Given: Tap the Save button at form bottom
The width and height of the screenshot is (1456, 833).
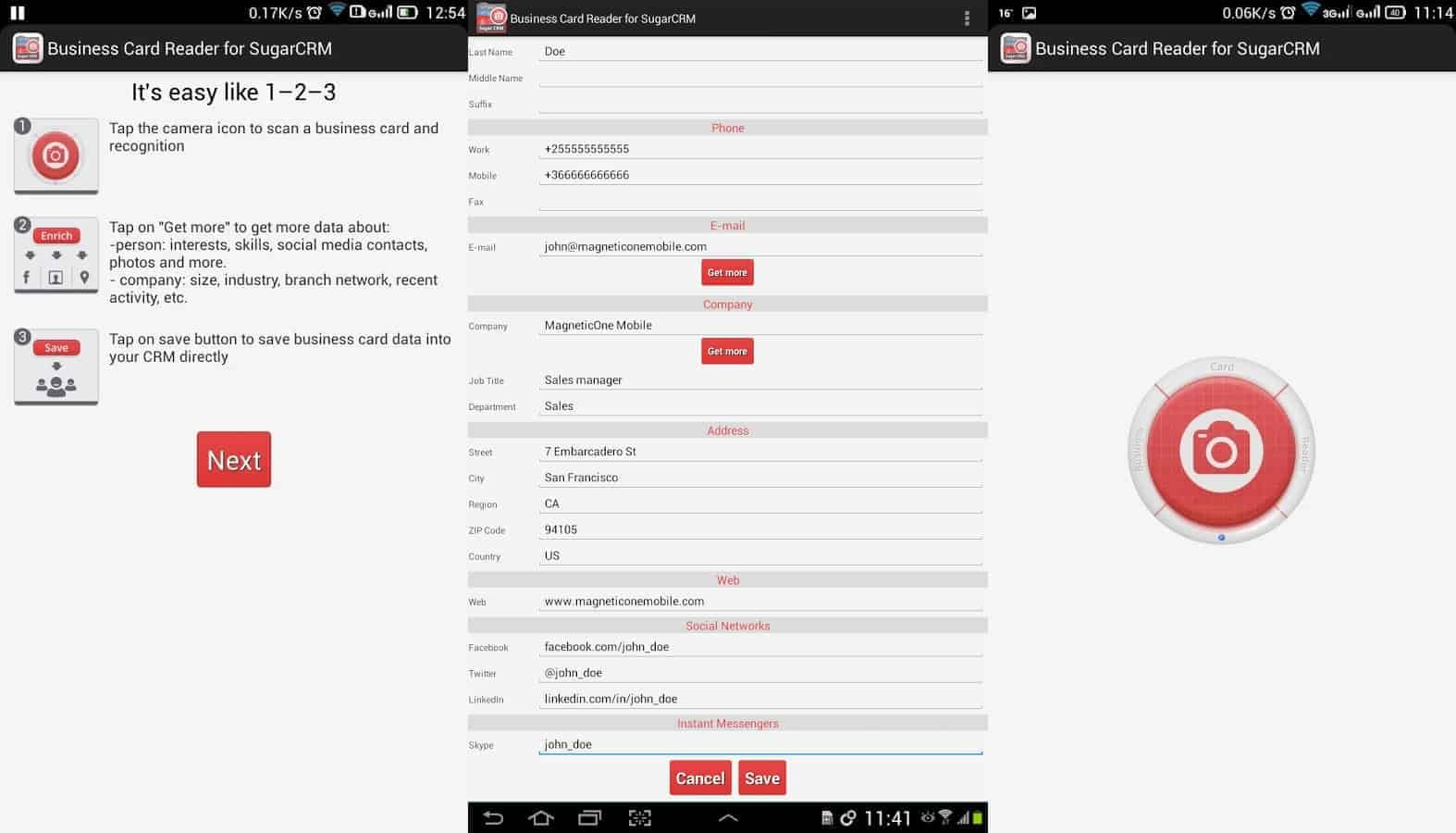Looking at the screenshot, I should pos(762,778).
